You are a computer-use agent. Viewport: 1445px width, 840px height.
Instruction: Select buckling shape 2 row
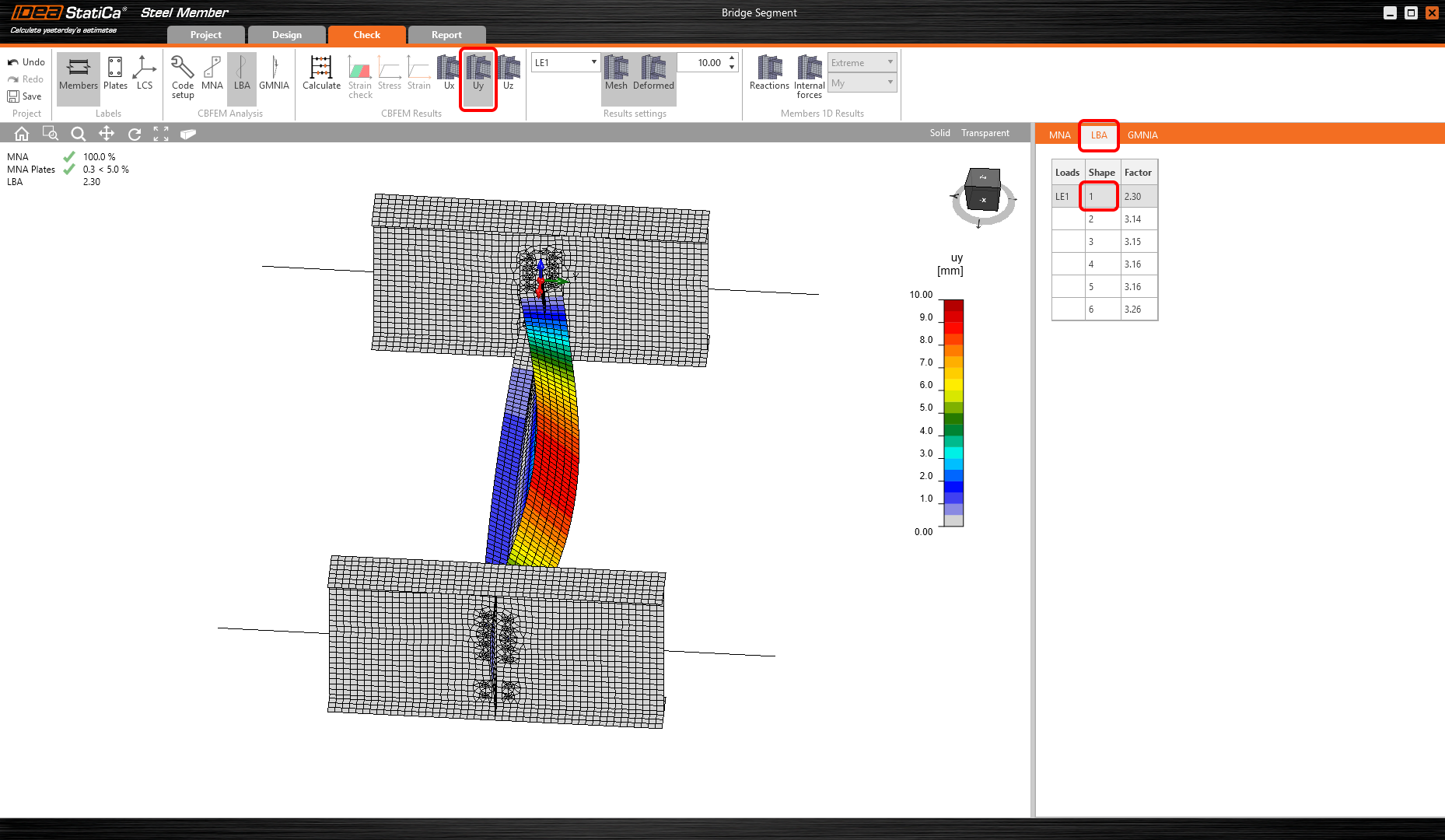[x=1101, y=219]
